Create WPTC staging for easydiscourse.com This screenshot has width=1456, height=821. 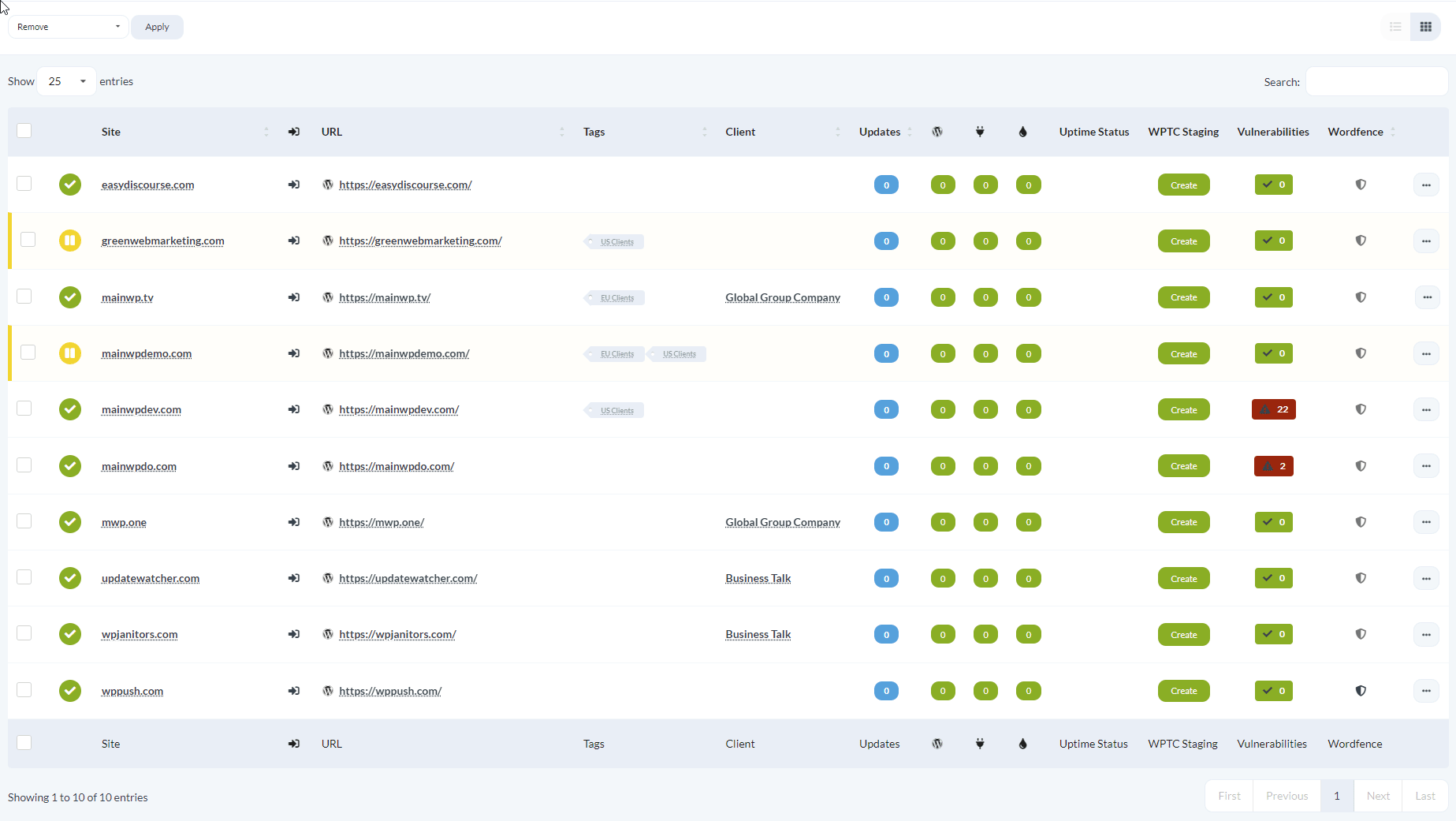(x=1183, y=185)
